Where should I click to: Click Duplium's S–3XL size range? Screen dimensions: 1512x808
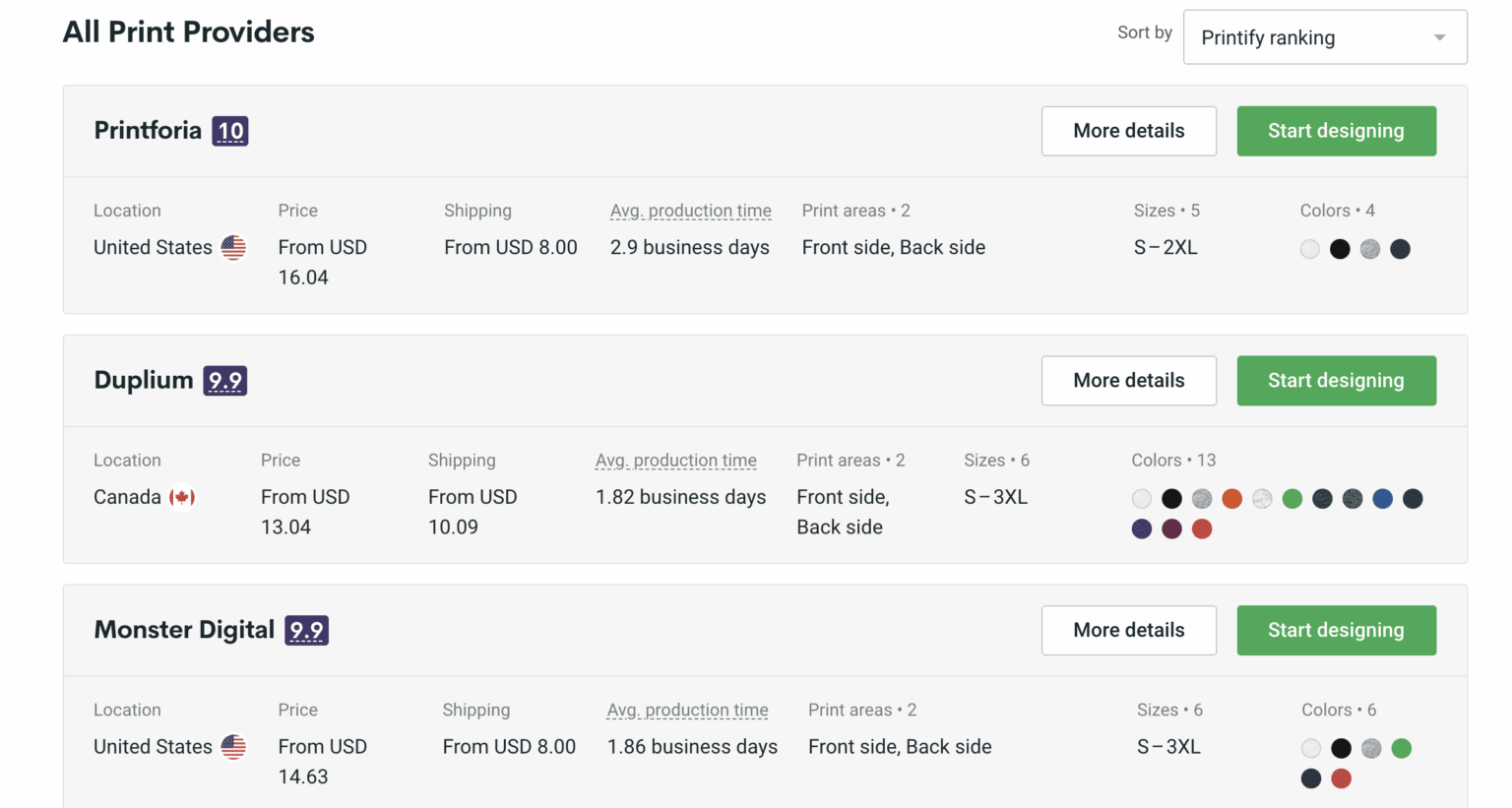click(x=996, y=498)
